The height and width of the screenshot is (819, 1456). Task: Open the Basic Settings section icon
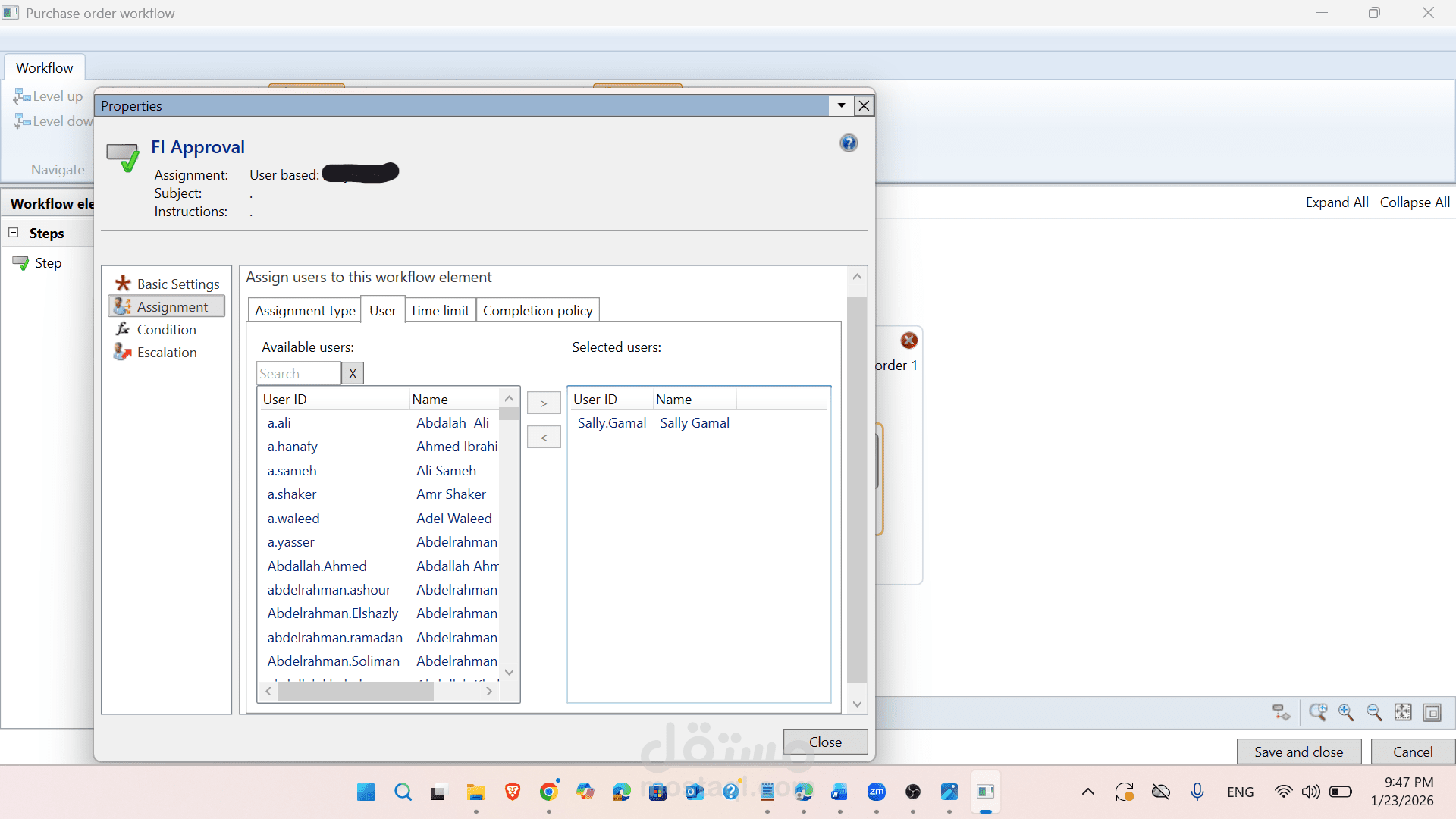click(x=123, y=282)
